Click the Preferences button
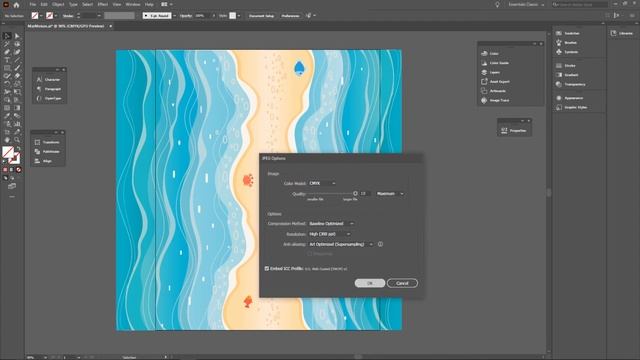The height and width of the screenshot is (360, 640). [x=290, y=16]
